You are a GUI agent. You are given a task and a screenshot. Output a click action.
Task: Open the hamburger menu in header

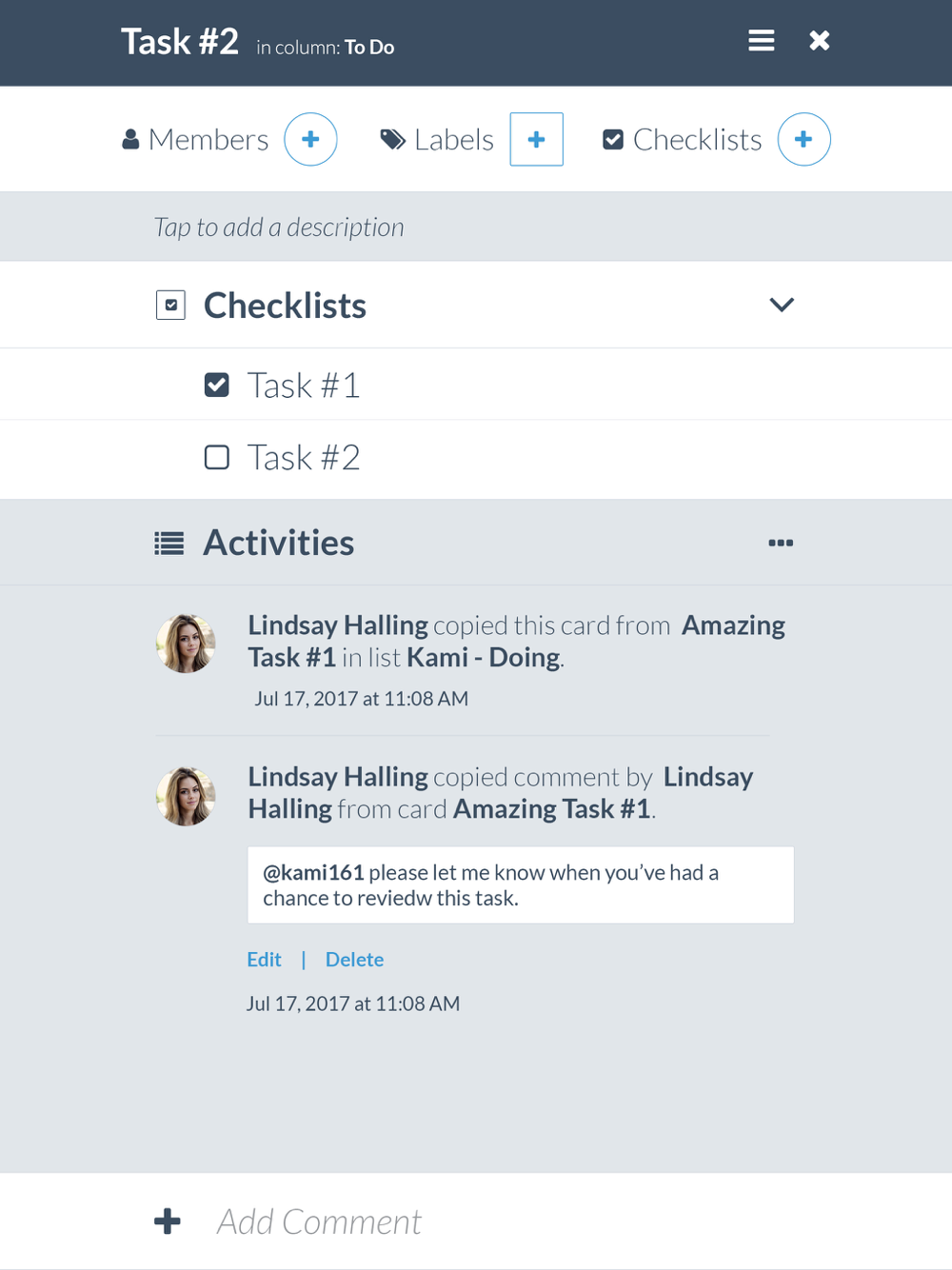point(761,41)
